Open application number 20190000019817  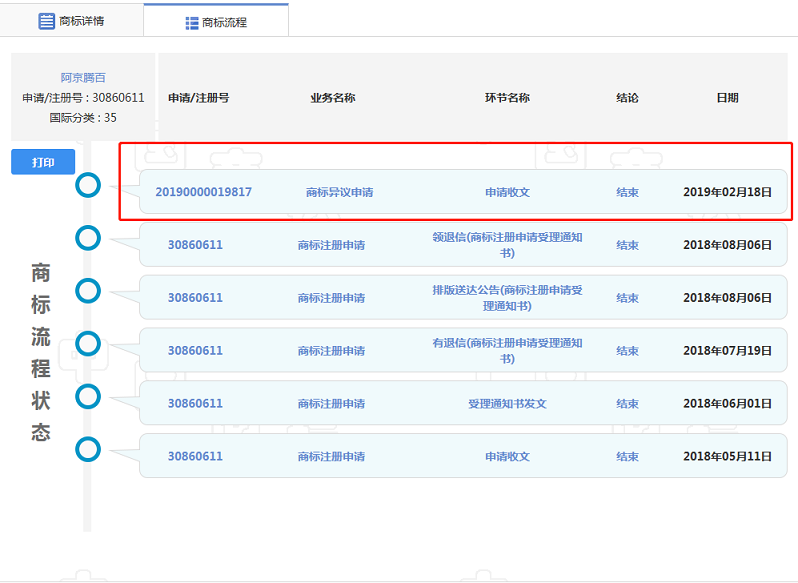(203, 192)
